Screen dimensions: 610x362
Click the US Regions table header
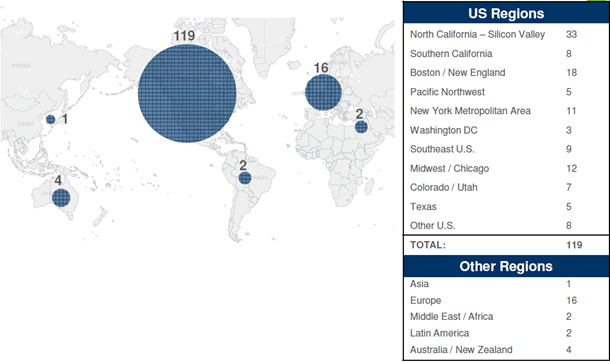506,13
